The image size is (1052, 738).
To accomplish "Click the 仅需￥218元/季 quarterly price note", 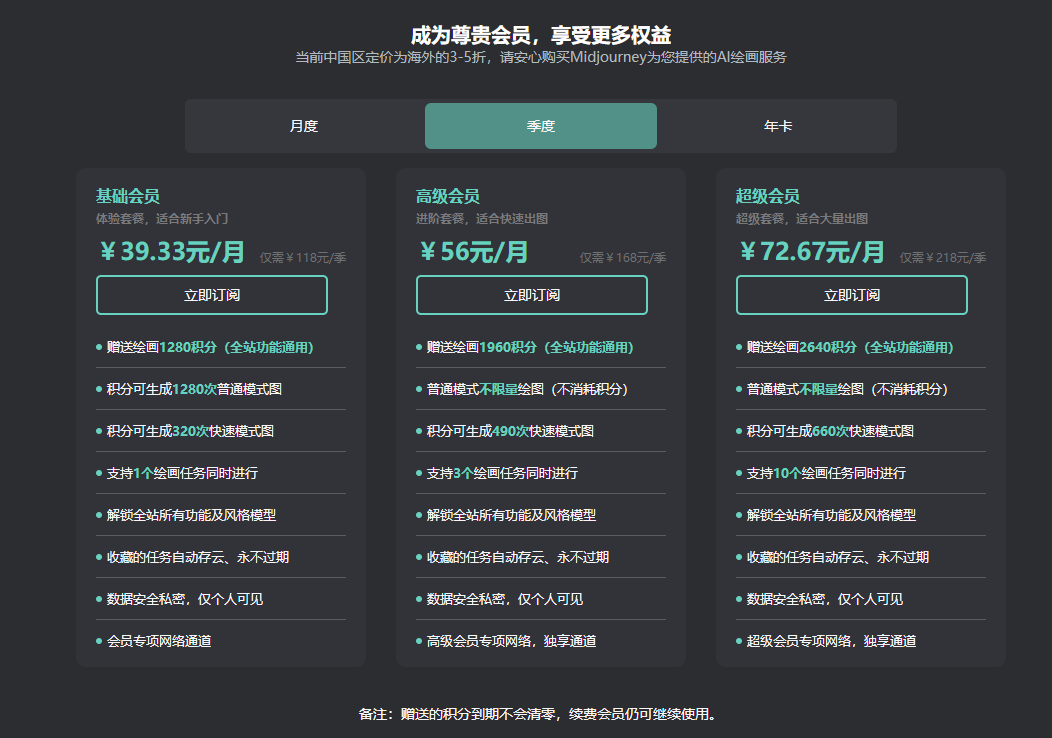I will pyautogui.click(x=942, y=258).
